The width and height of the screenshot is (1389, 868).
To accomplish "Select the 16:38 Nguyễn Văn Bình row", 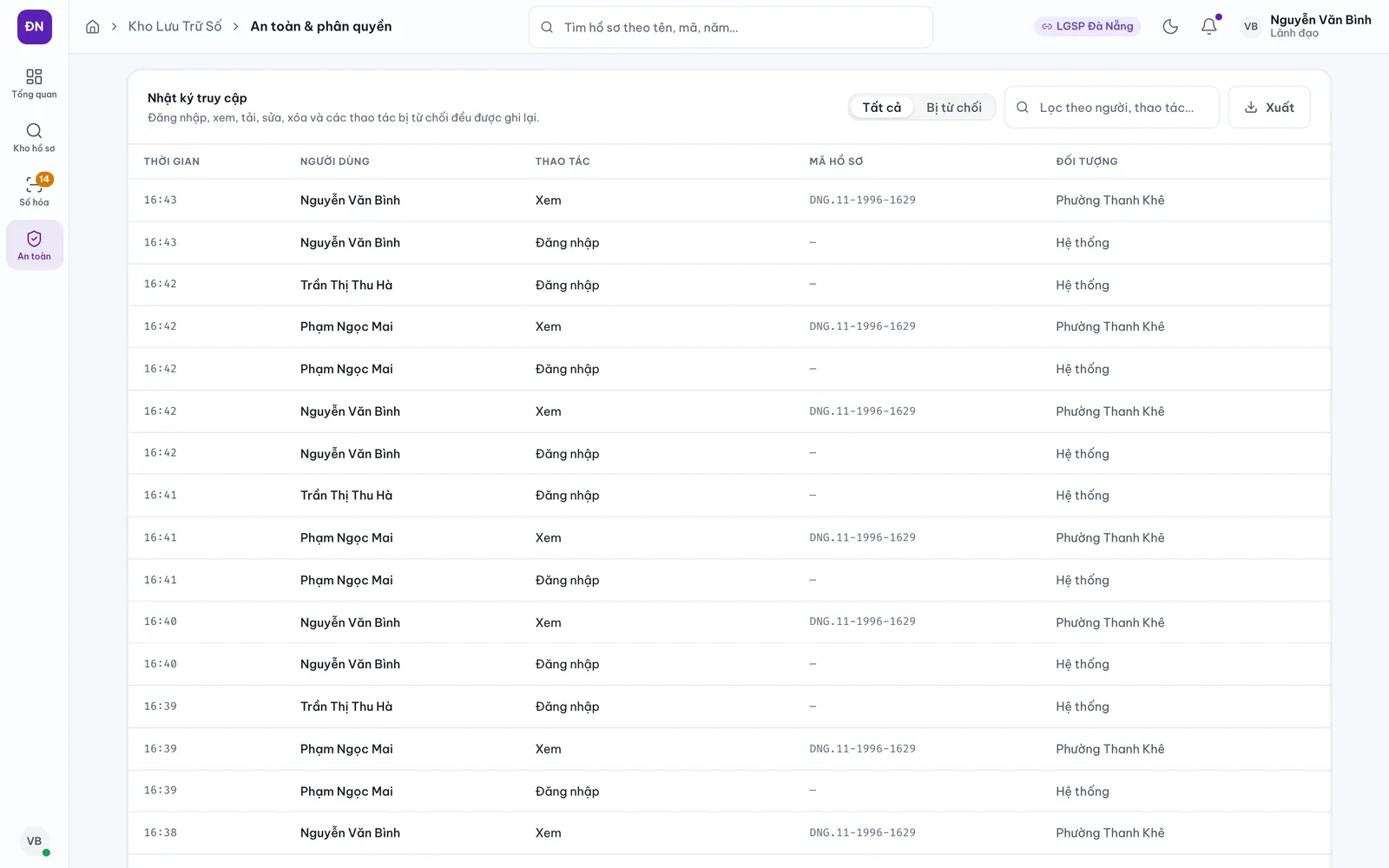I will pos(729,833).
